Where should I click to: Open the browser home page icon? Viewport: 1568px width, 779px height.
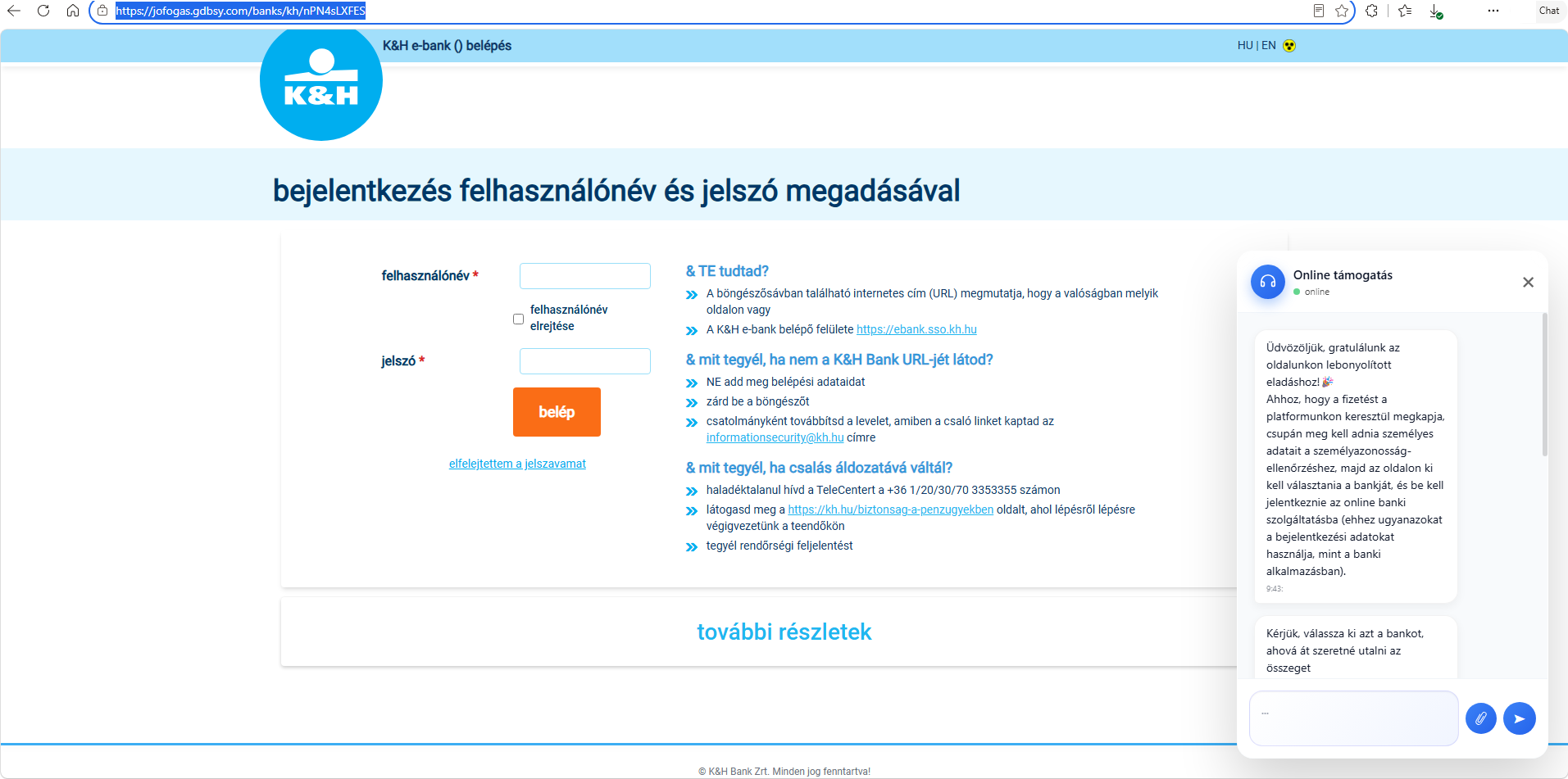point(73,11)
